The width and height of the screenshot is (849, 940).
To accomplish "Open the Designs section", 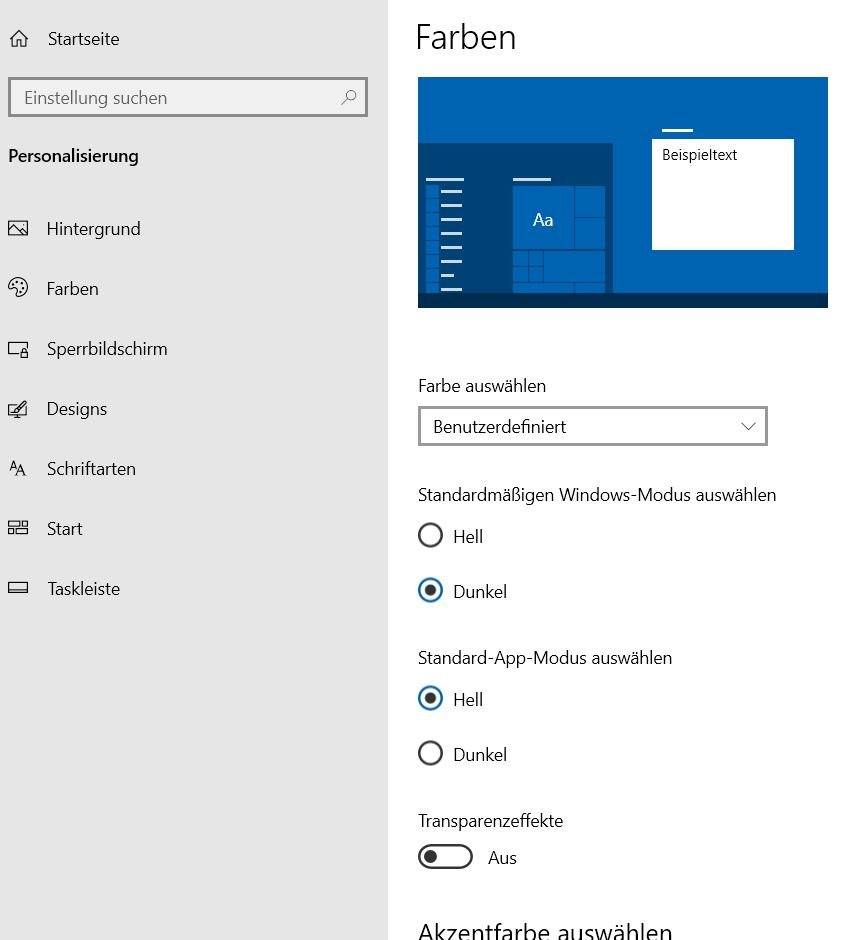I will (77, 409).
